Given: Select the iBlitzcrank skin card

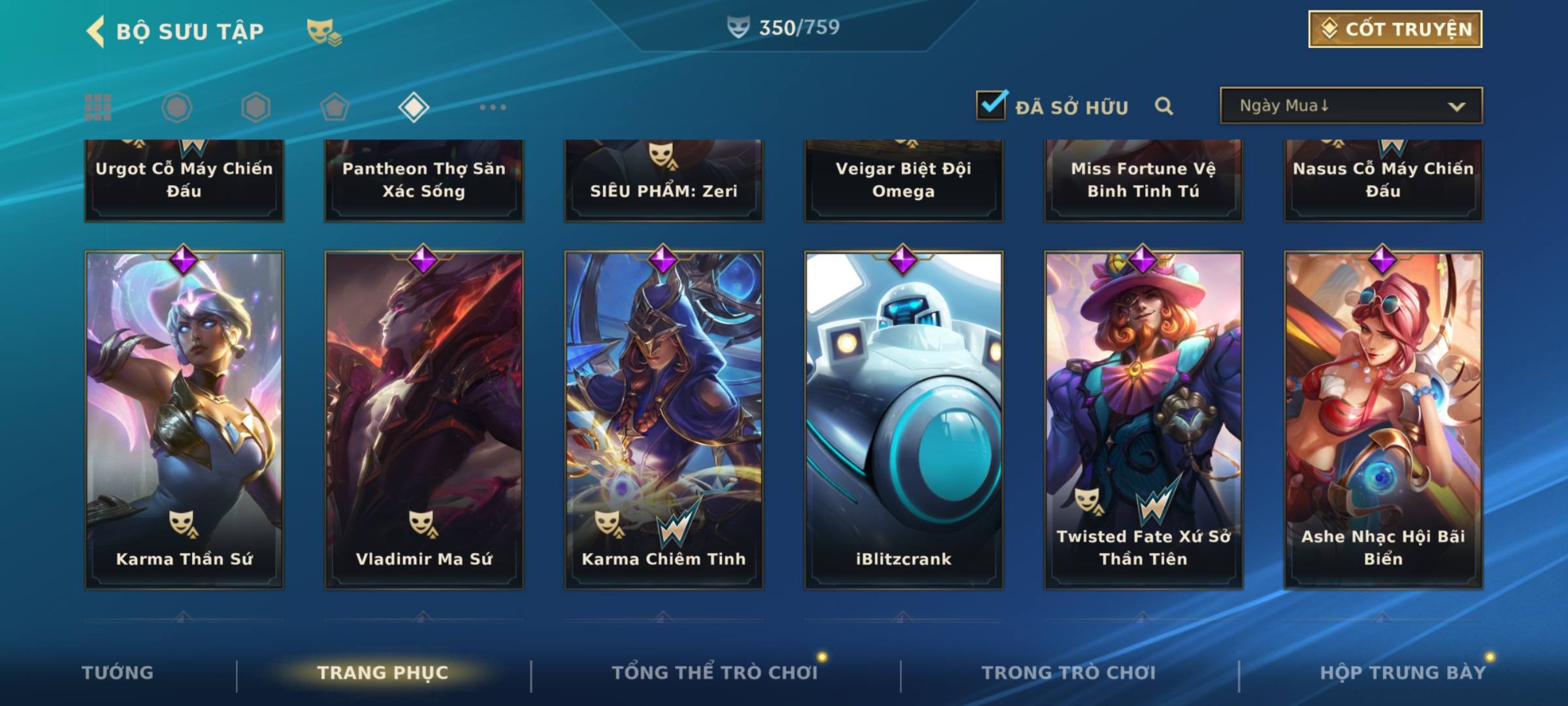Looking at the screenshot, I should [x=904, y=420].
